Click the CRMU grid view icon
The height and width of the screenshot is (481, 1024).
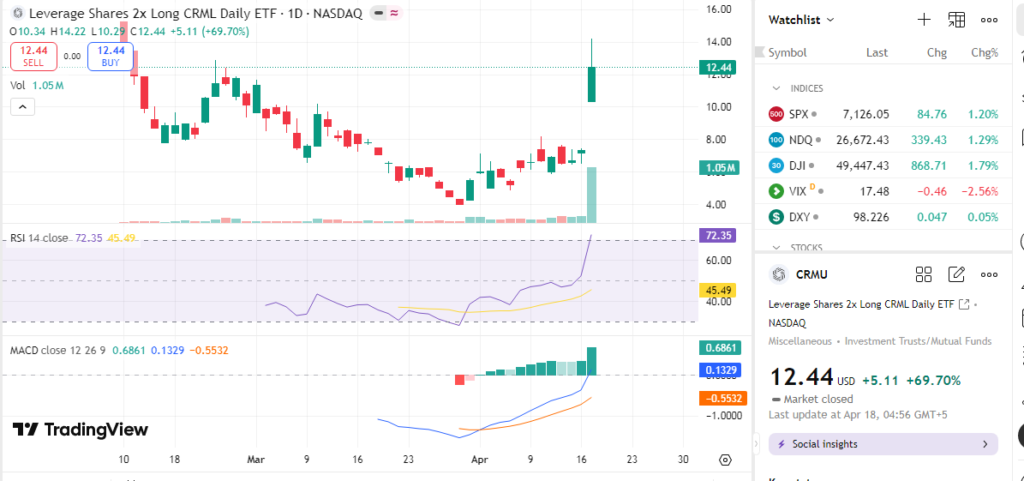click(x=924, y=274)
